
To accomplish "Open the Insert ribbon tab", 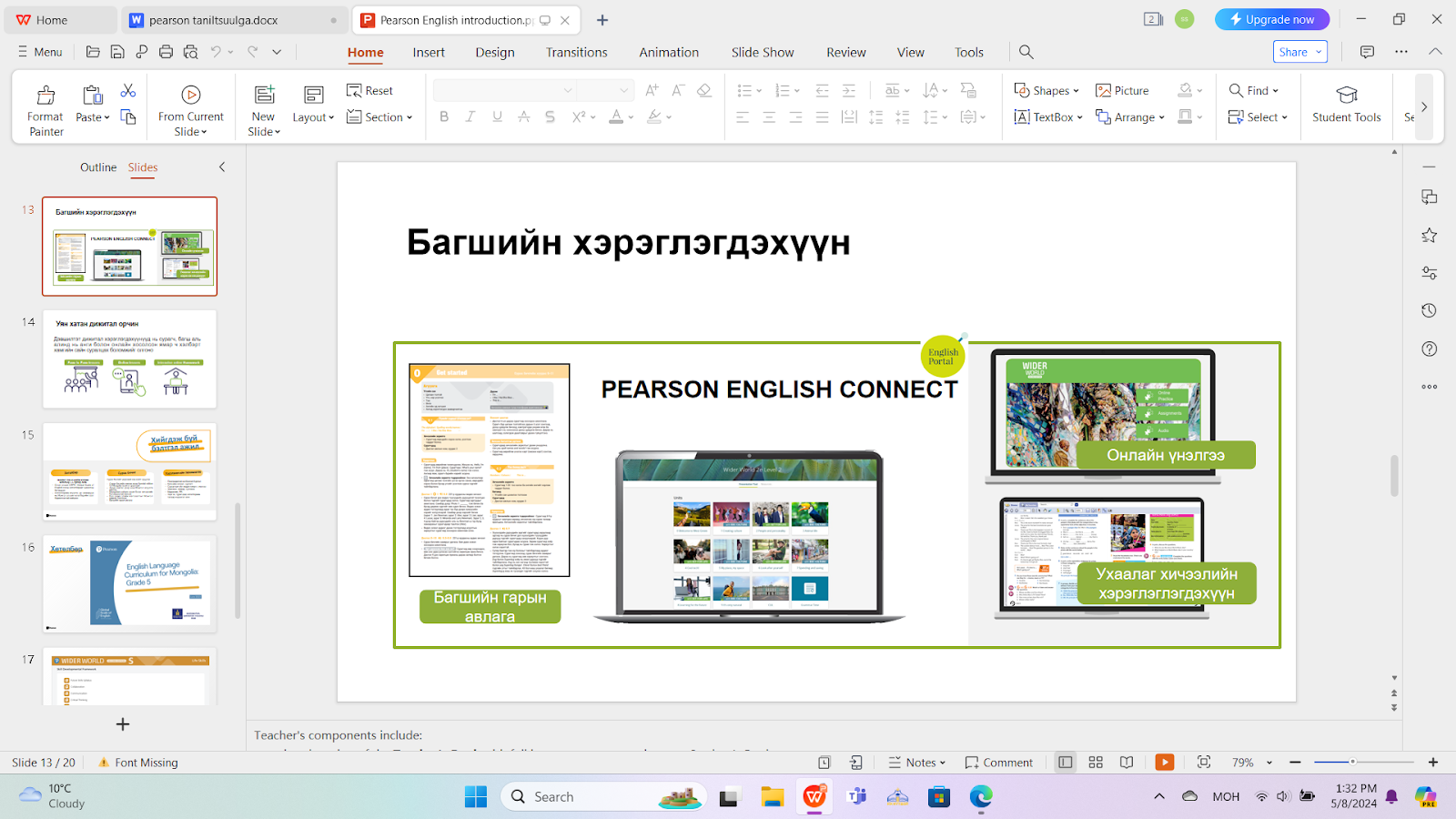I will click(429, 52).
